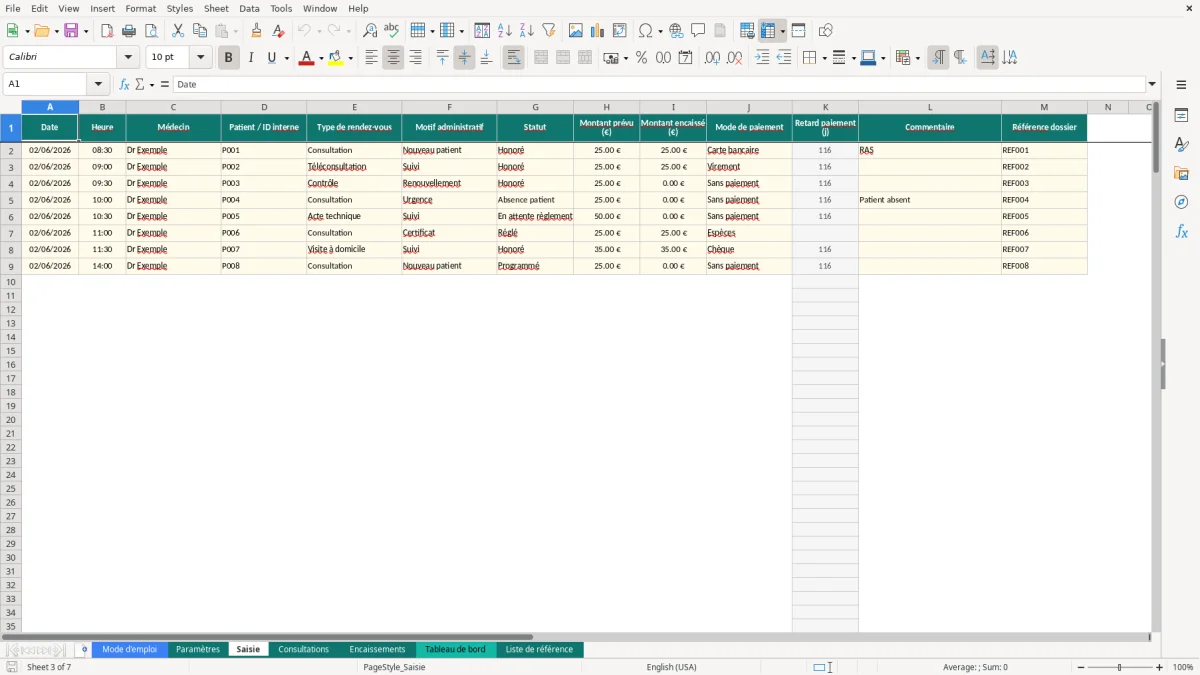
Task: Insert a special character (omega icon)
Action: pos(645,31)
